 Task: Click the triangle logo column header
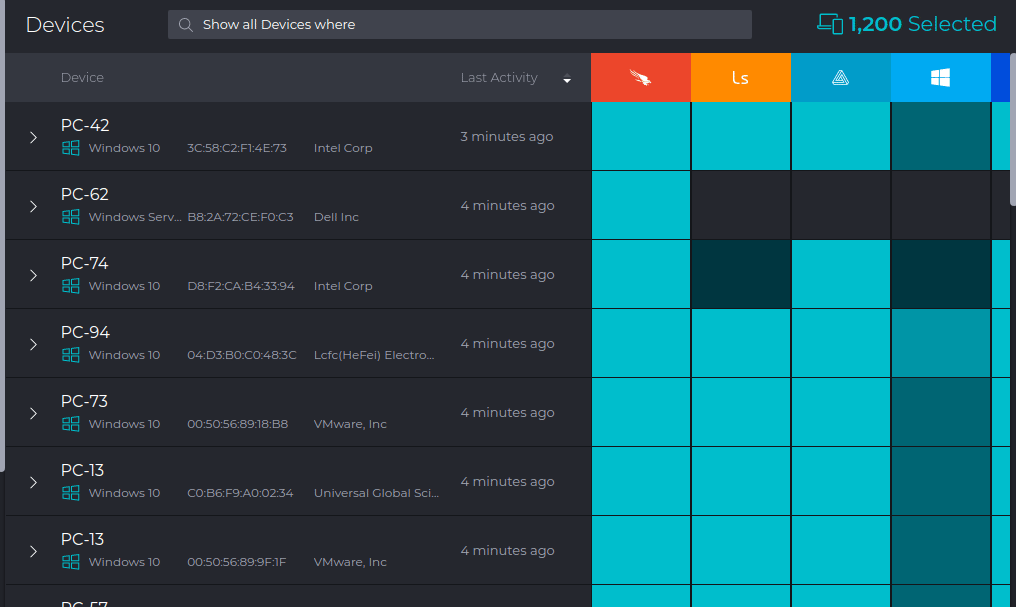click(840, 77)
